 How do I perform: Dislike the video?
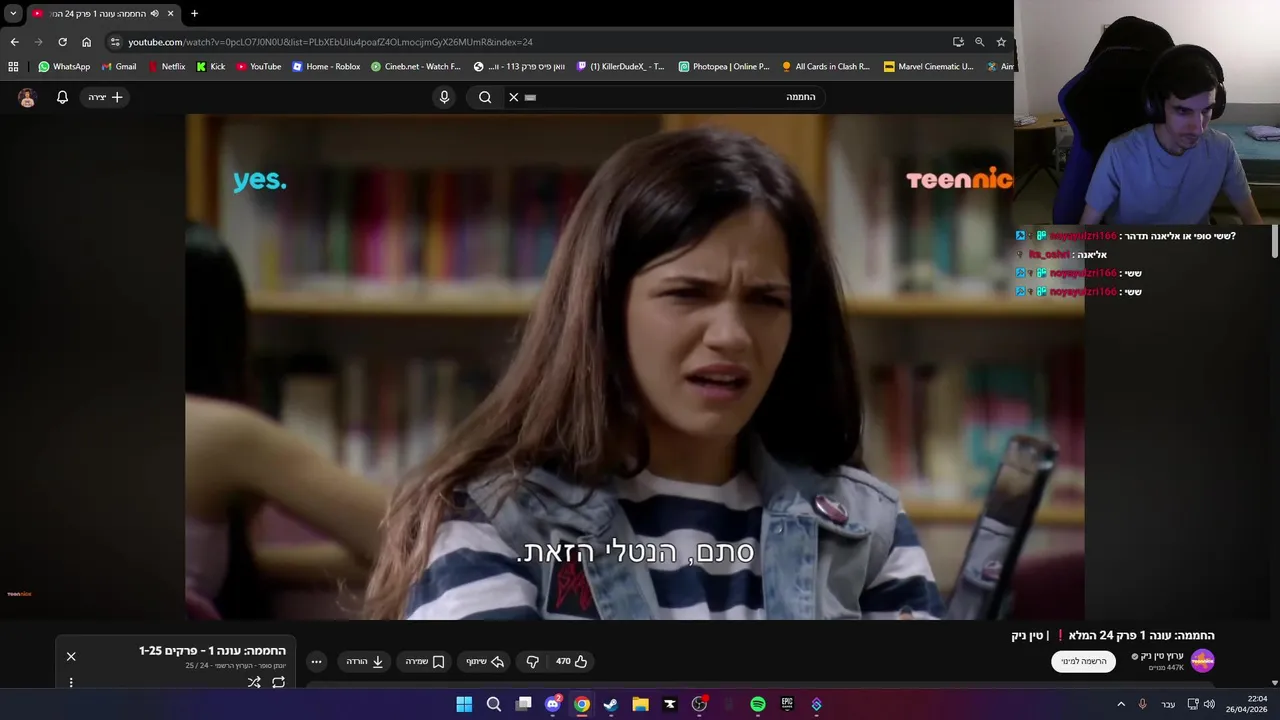[532, 661]
